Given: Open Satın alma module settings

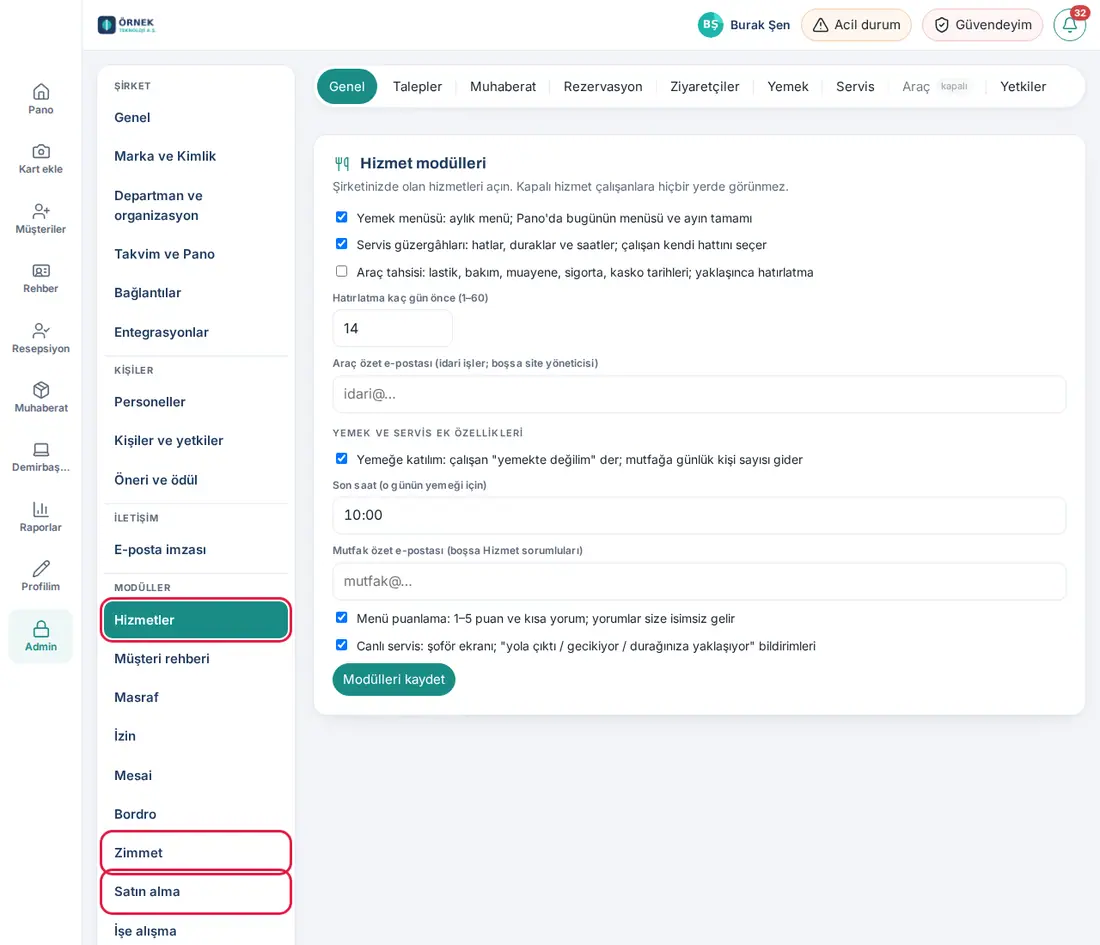Looking at the screenshot, I should point(196,892).
